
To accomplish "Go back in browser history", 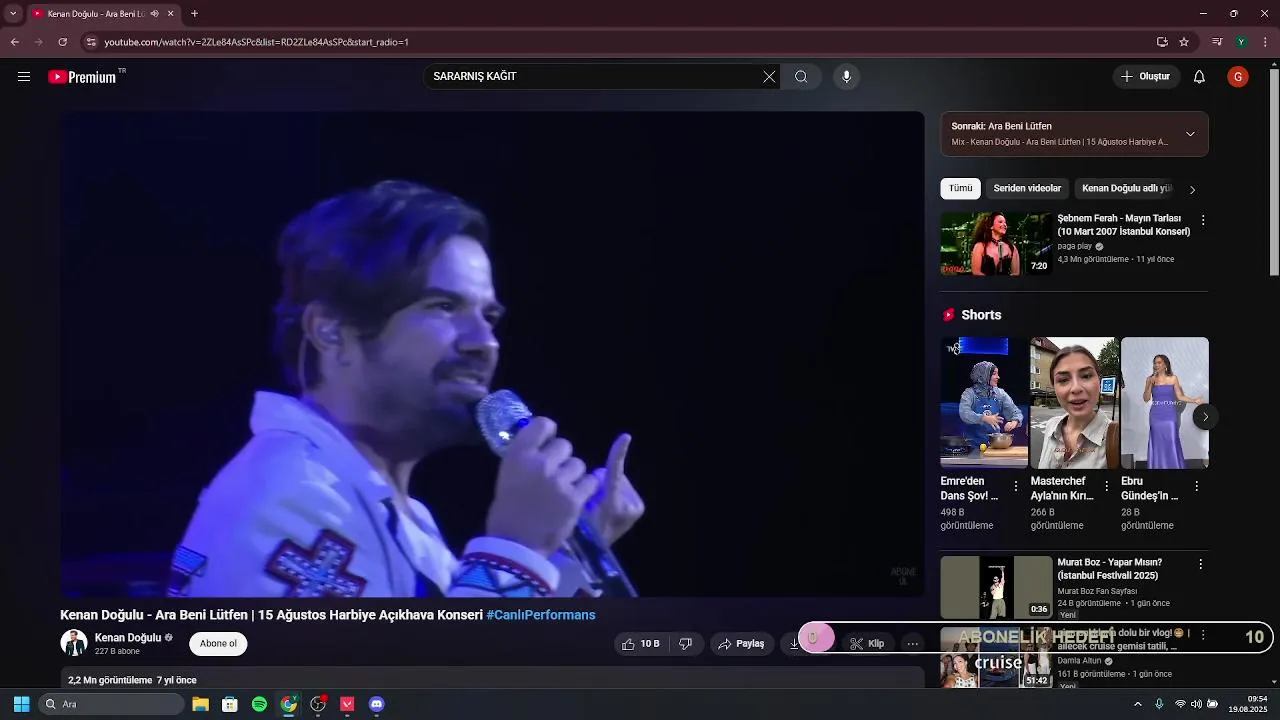I will [14, 42].
